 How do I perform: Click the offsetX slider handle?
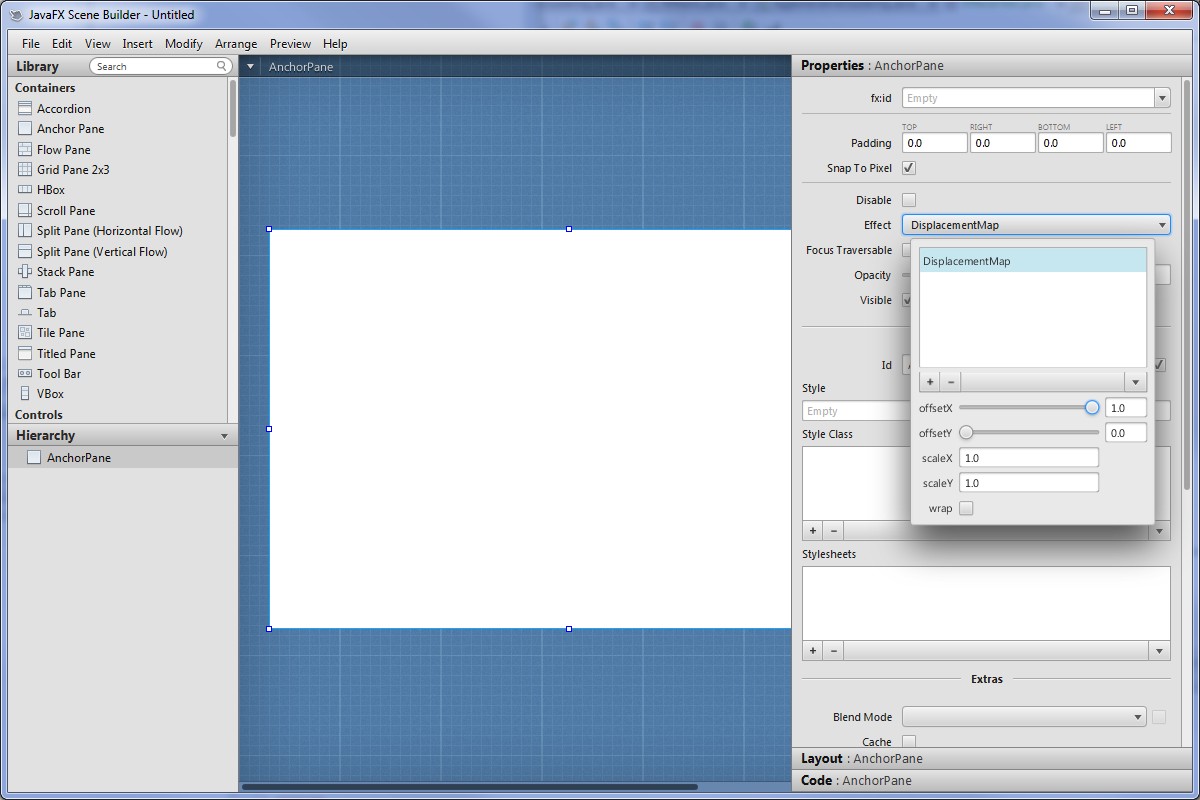click(x=1092, y=408)
